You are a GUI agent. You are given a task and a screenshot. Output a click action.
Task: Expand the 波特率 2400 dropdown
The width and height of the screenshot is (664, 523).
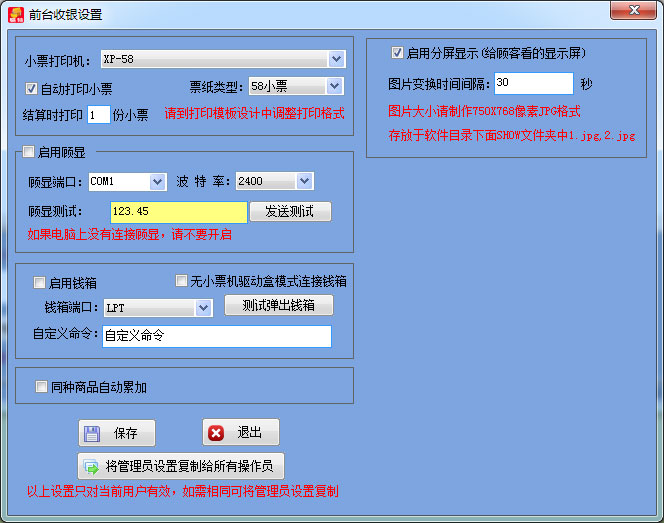[304, 182]
